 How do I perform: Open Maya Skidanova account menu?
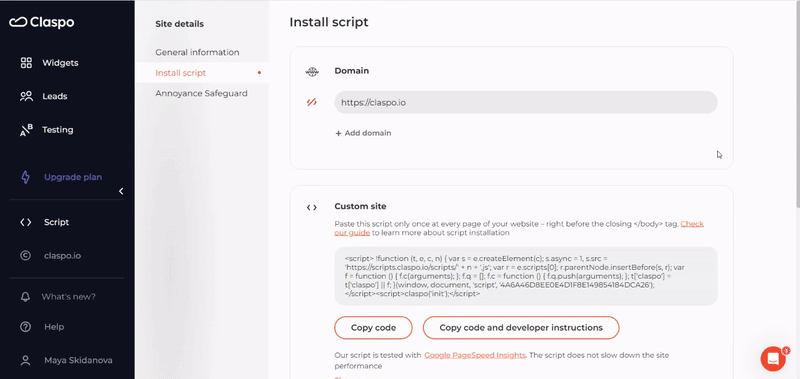click(78, 360)
